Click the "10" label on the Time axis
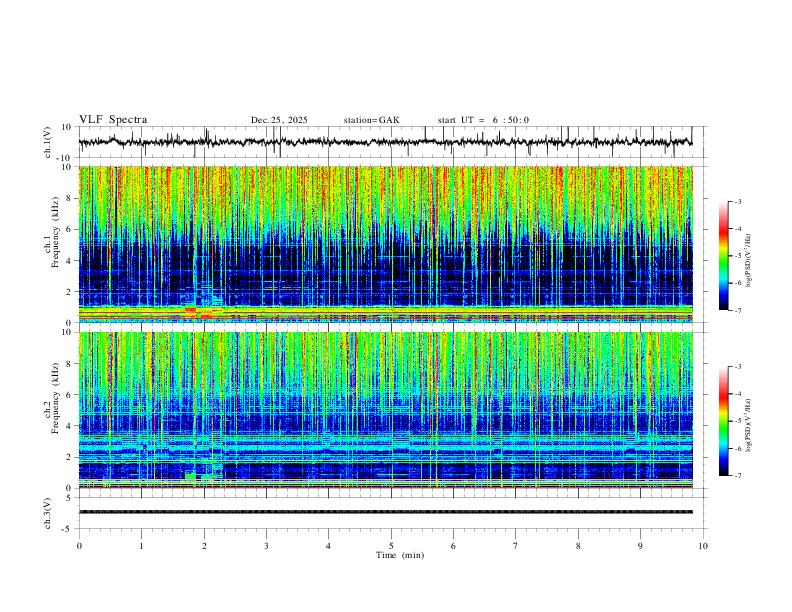The image size is (792, 612). pos(703,546)
